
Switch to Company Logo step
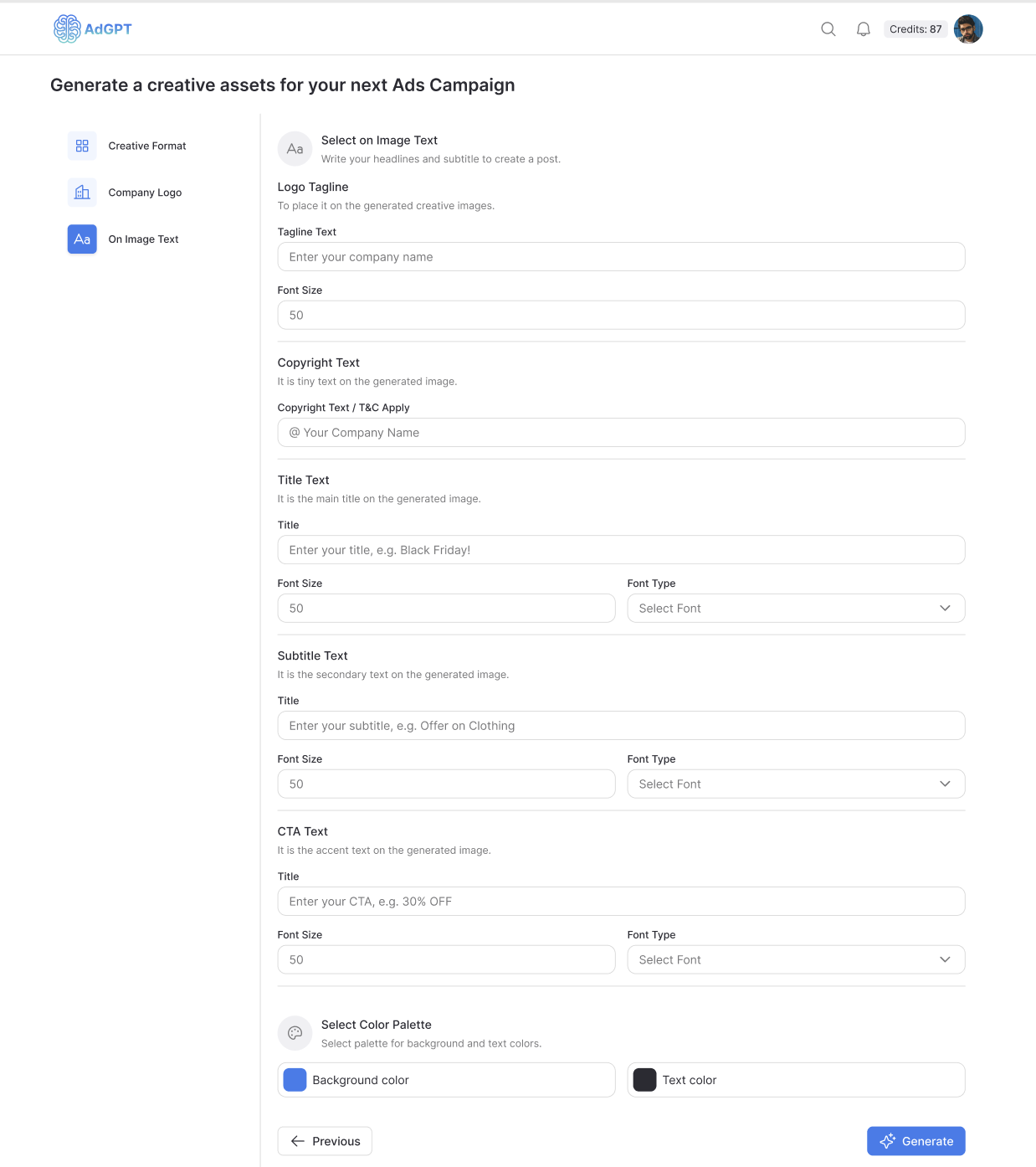[145, 193]
